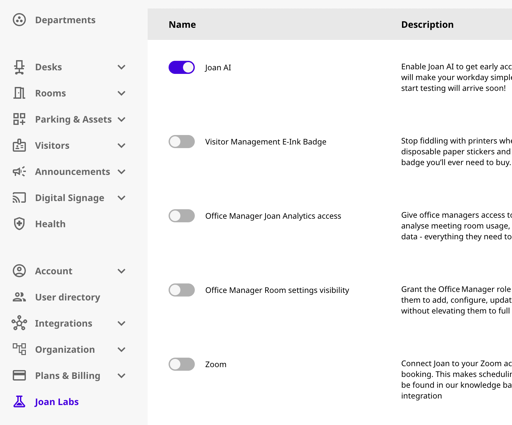The width and height of the screenshot is (512, 425).
Task: Enable Visitor Management E-Ink Badge toggle
Action: click(x=182, y=142)
